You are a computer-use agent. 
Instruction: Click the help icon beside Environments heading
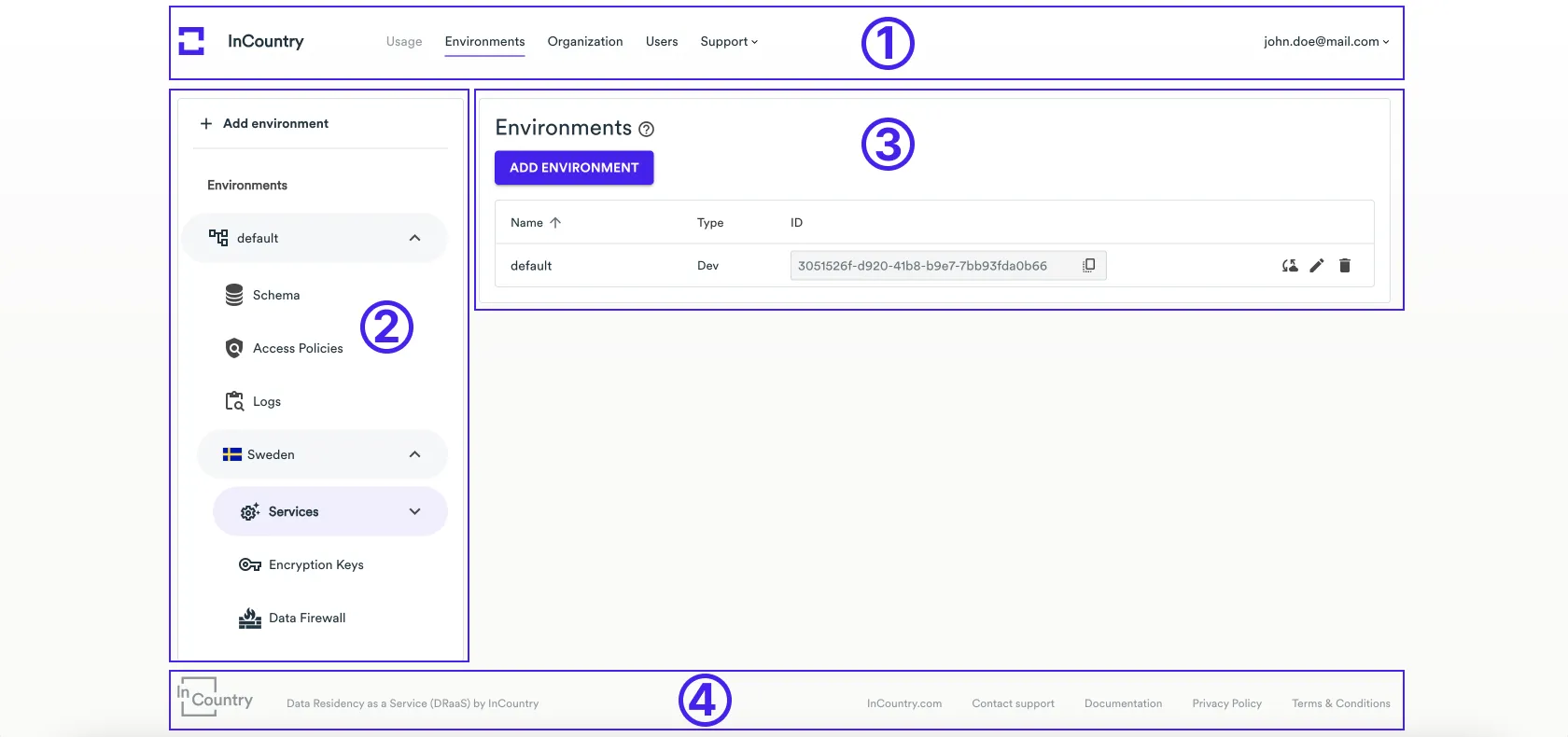pyautogui.click(x=646, y=130)
